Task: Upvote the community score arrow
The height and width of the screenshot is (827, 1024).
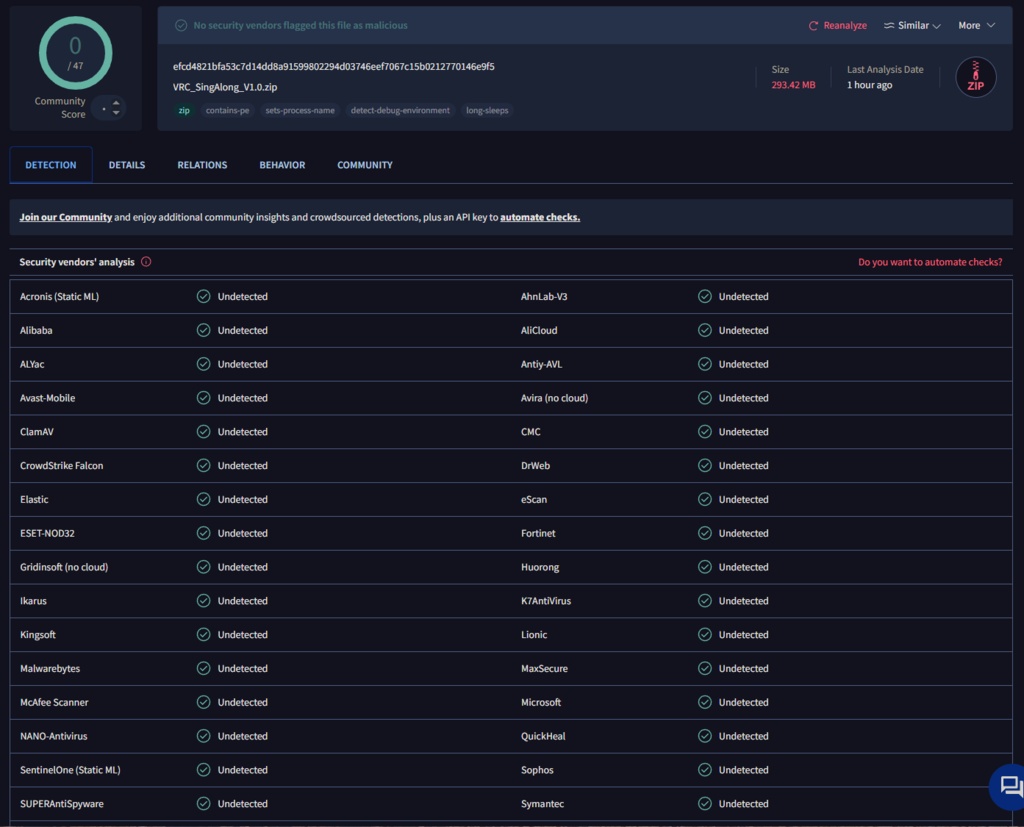Action: 116,103
